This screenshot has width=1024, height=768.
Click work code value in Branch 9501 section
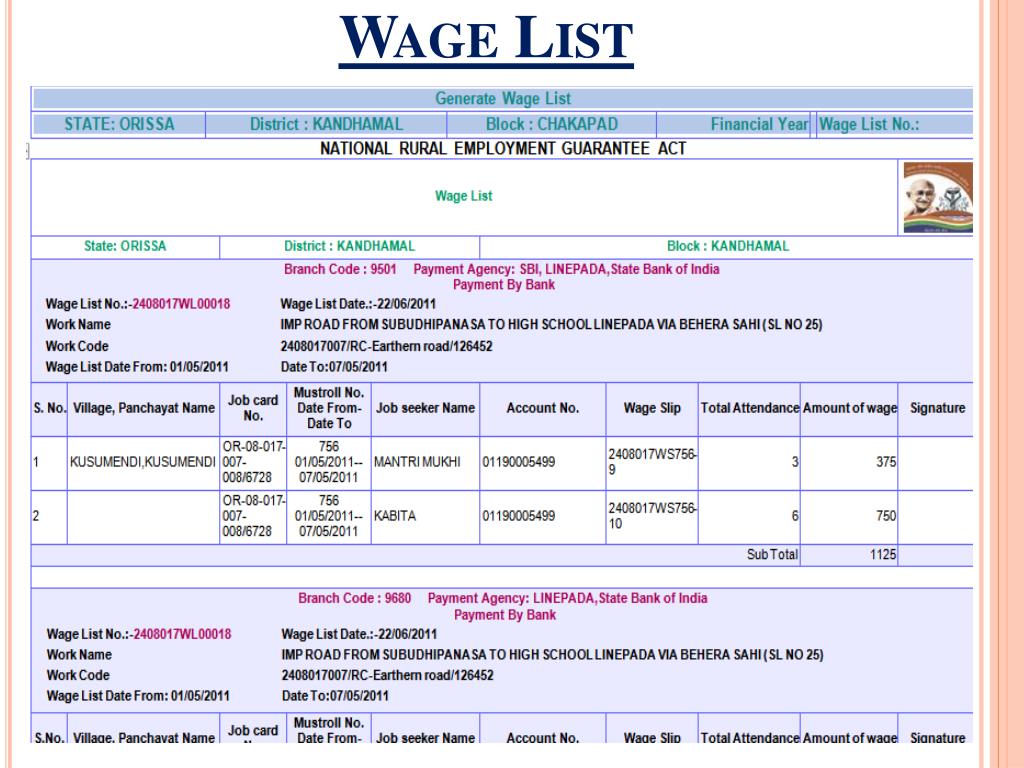(x=387, y=346)
